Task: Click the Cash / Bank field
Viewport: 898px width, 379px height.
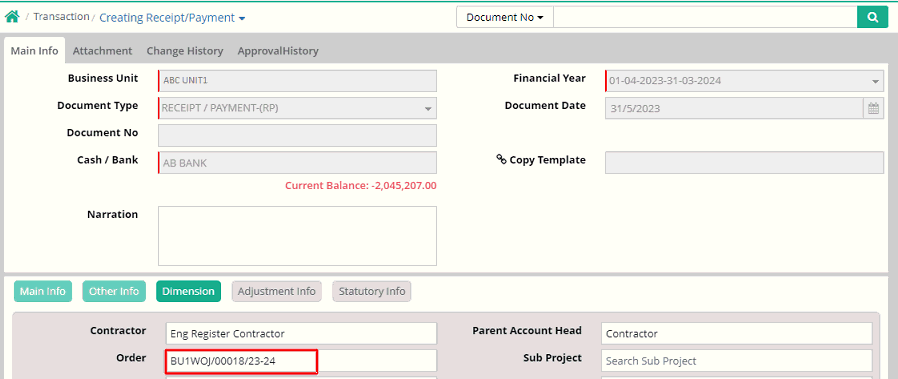Action: (x=297, y=163)
